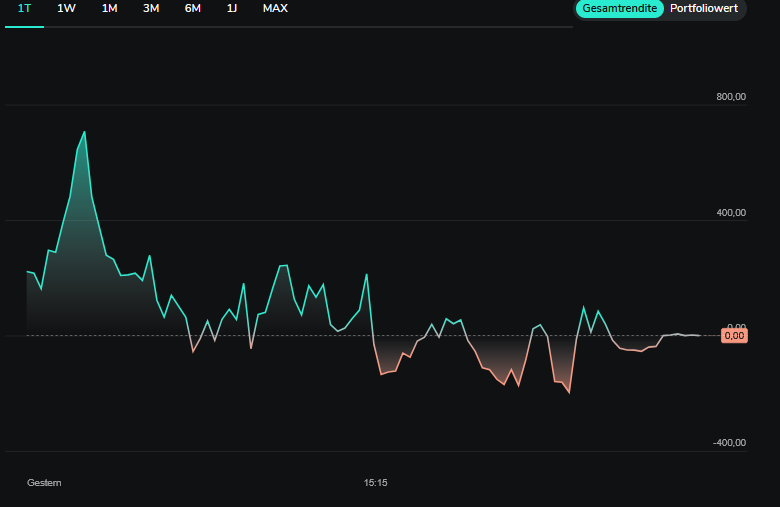Open the 6M time range
The height and width of the screenshot is (507, 780).
193,8
